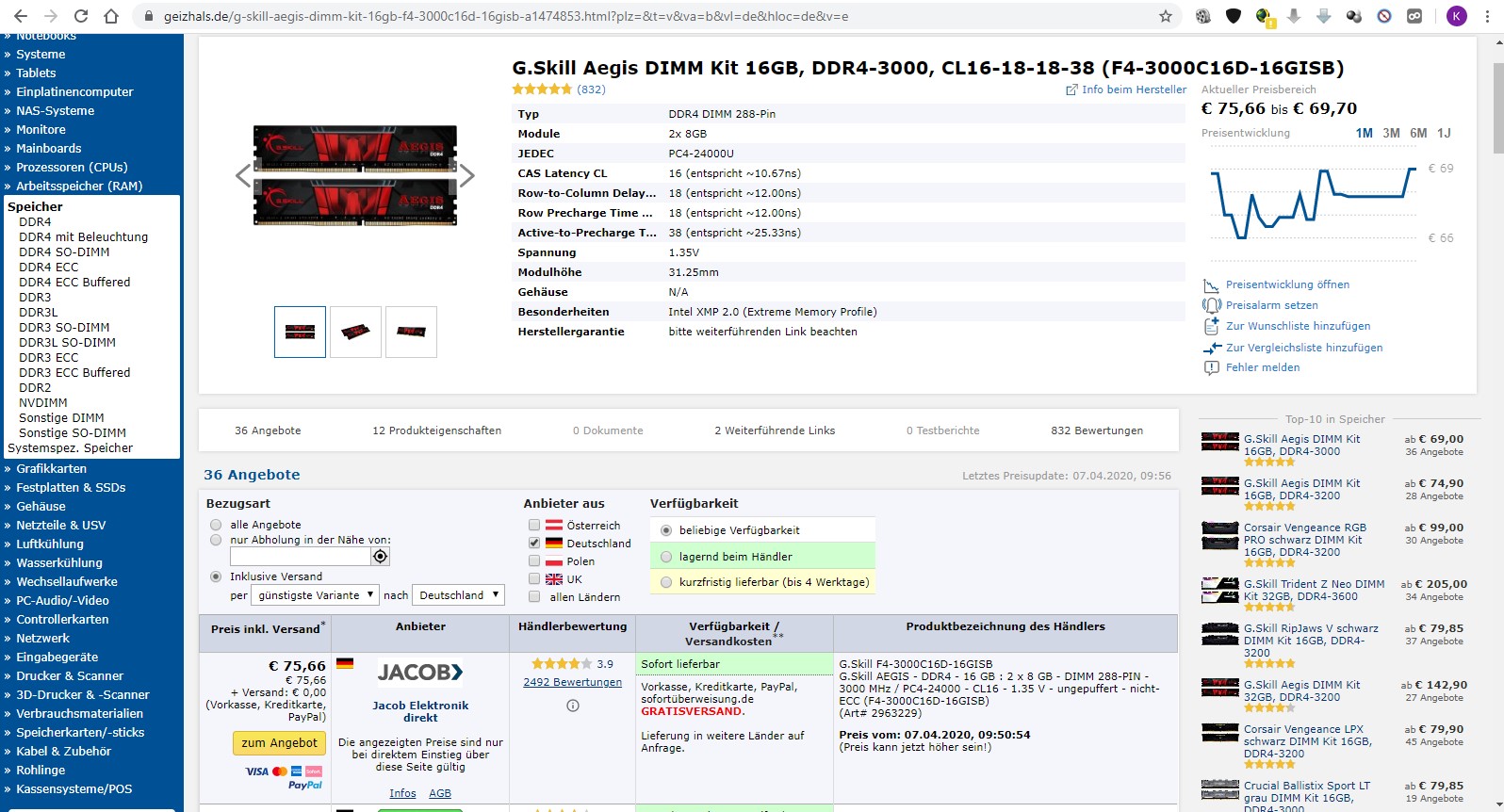Expand Grafikkarten category in sidebar

tap(51, 468)
